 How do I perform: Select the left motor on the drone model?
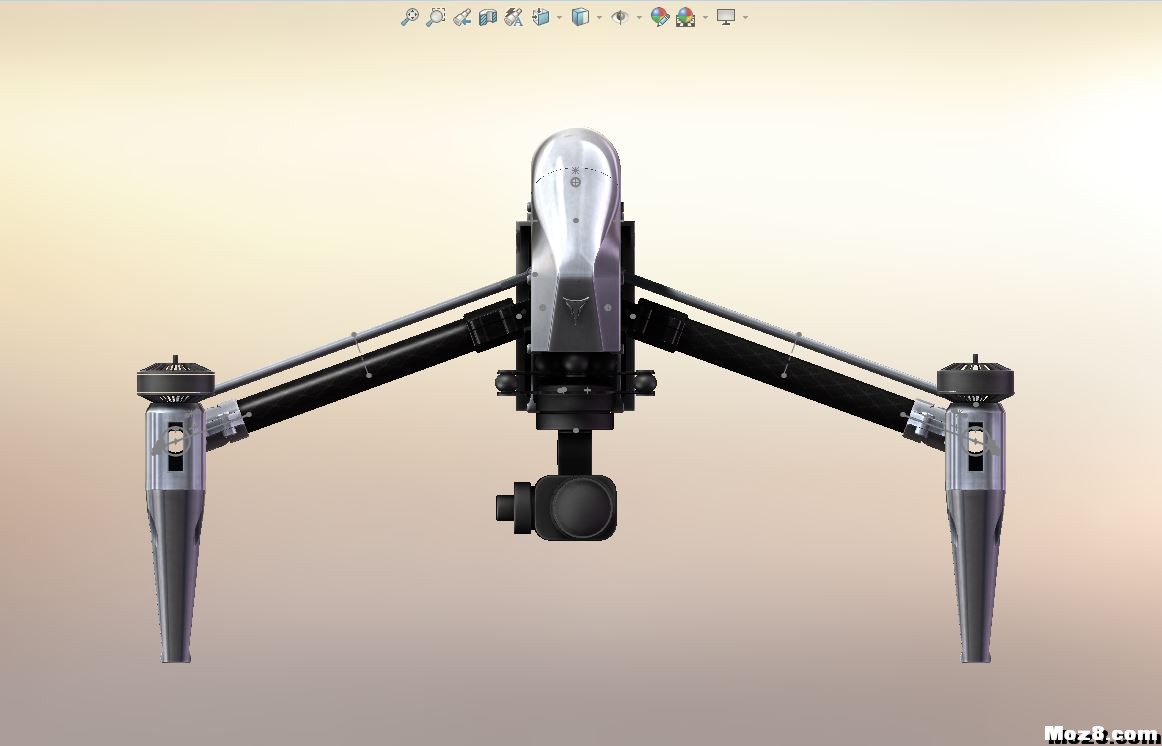click(x=176, y=381)
